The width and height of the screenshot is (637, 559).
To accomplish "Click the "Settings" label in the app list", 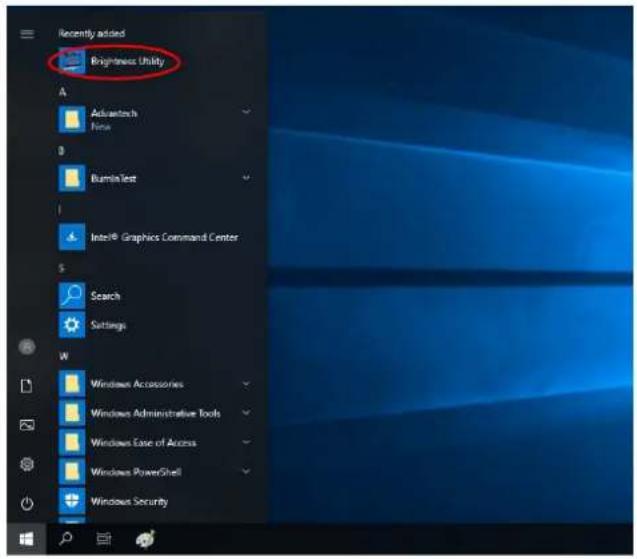I will point(108,325).
